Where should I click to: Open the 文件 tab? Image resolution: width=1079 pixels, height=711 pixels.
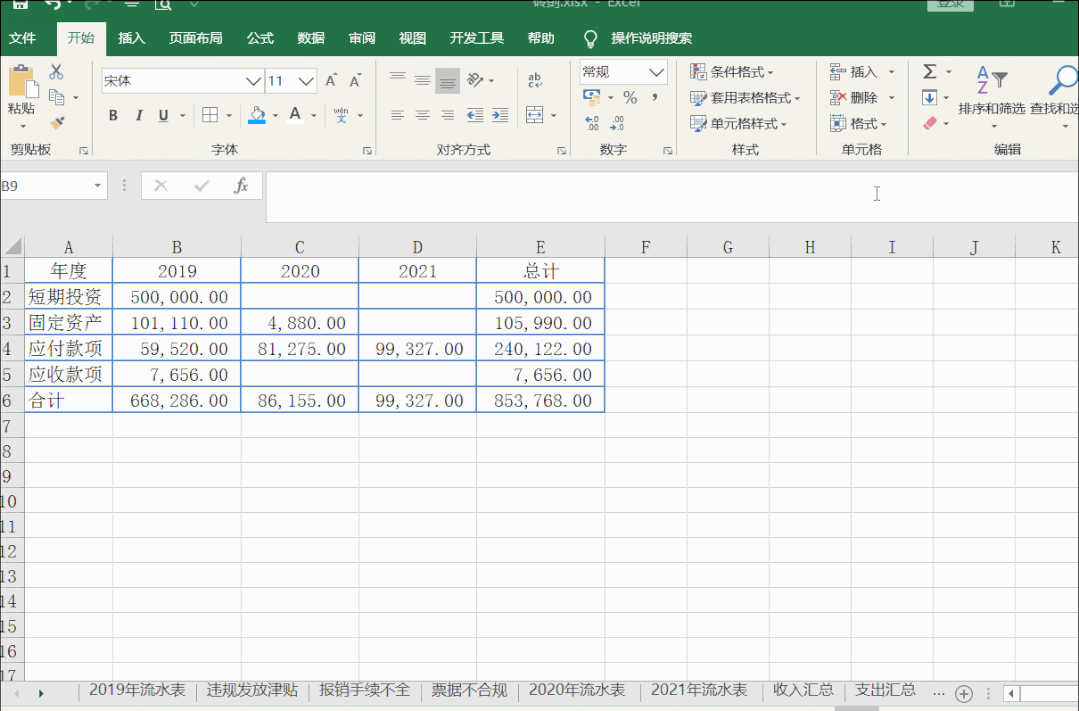click(23, 38)
